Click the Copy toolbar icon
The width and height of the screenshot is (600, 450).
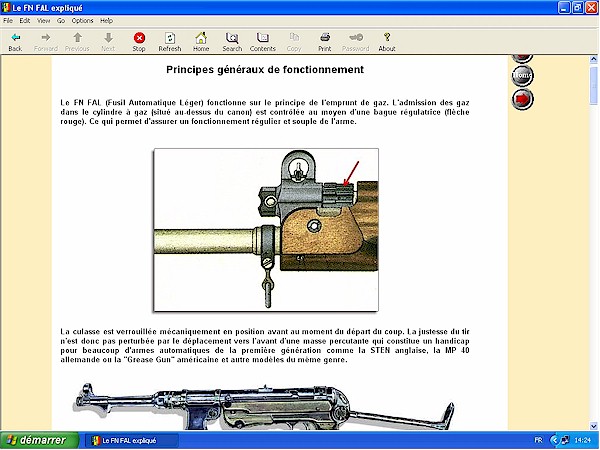(x=294, y=37)
